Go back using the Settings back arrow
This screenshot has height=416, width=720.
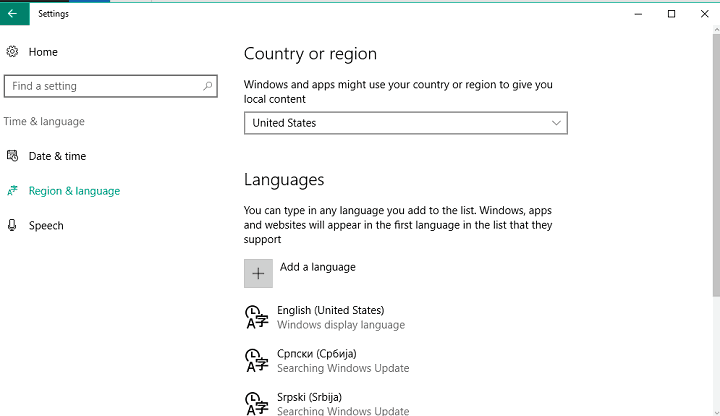[14, 14]
